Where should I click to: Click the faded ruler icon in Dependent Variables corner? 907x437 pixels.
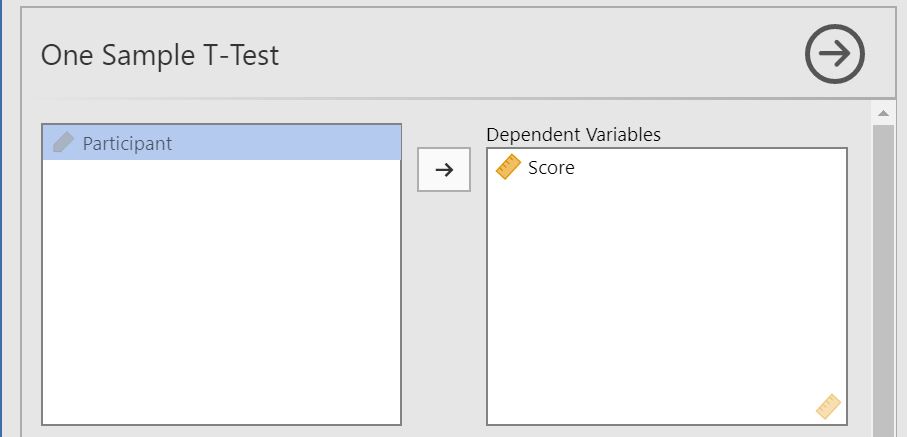pyautogui.click(x=828, y=406)
